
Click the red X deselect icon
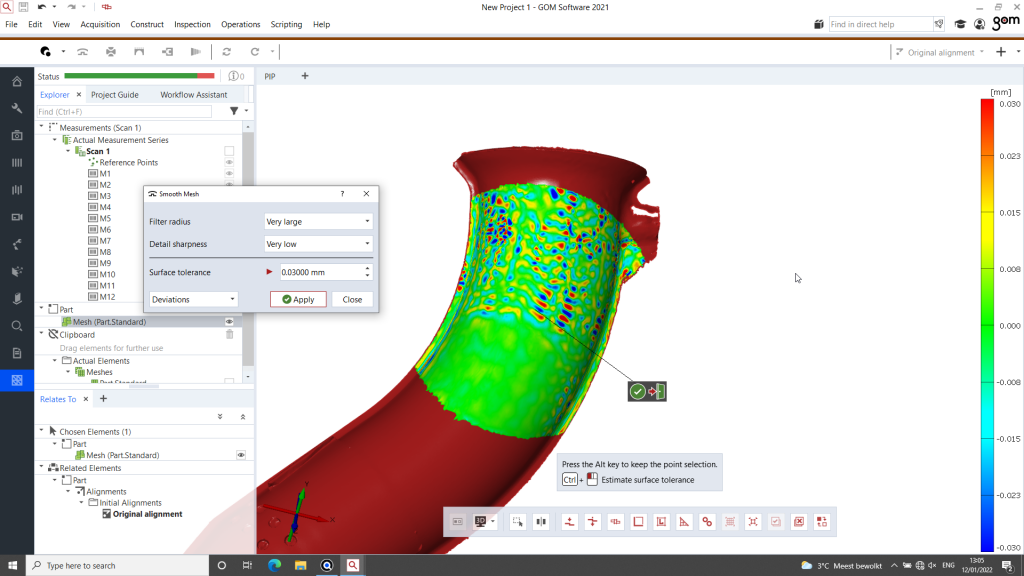coord(799,522)
